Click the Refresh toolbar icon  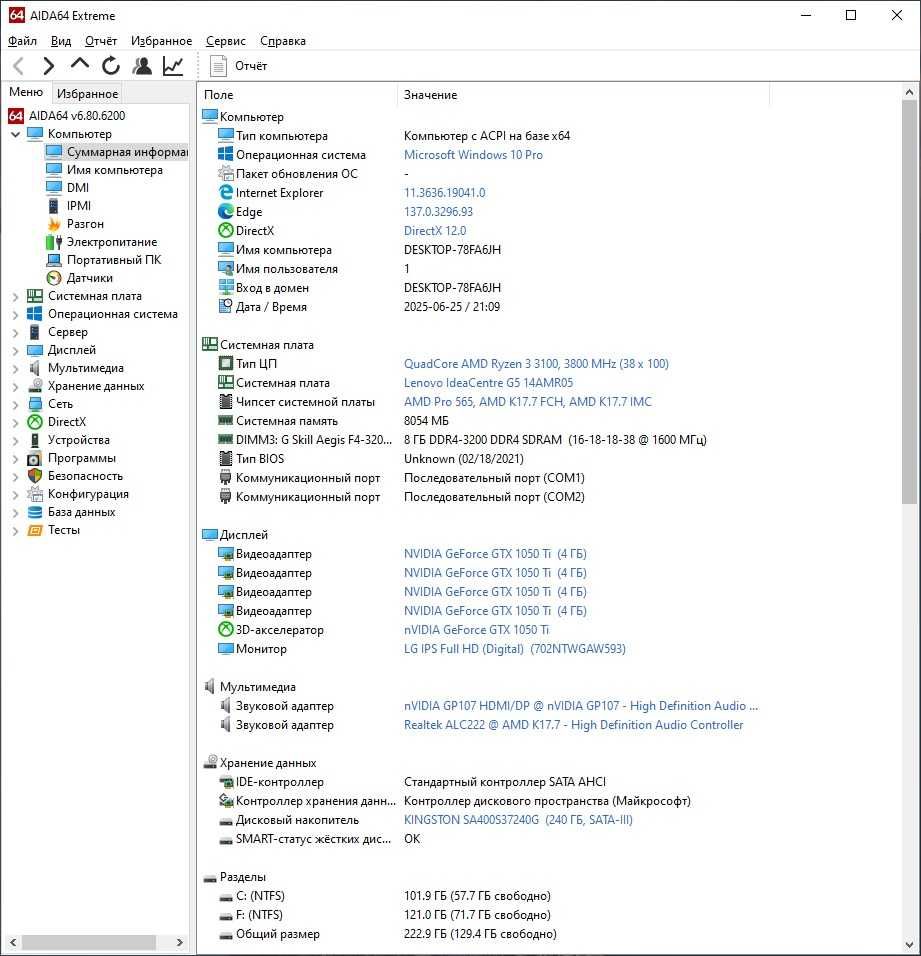point(111,65)
